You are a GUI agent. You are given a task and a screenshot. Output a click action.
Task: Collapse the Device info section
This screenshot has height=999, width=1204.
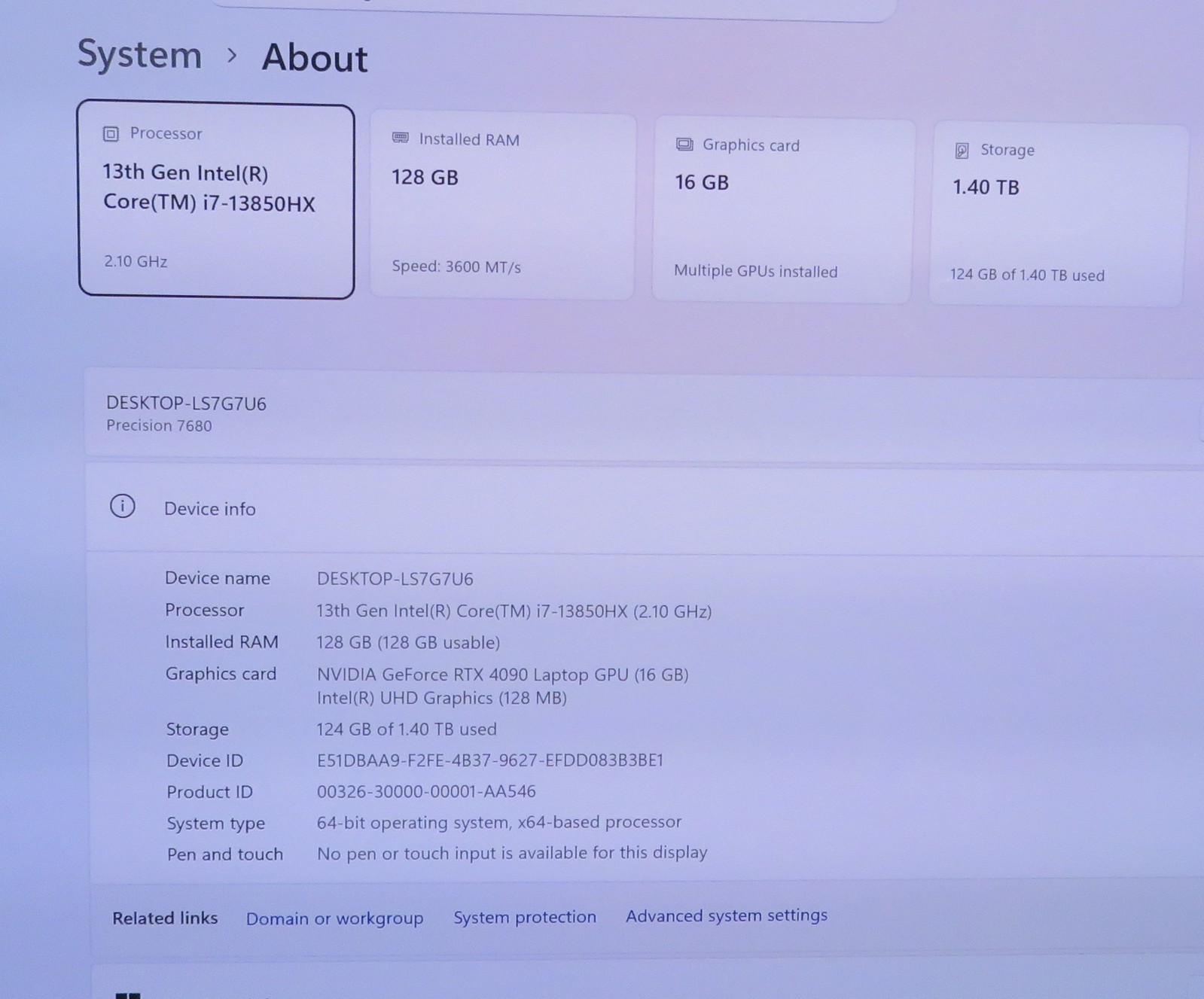(x=645, y=508)
